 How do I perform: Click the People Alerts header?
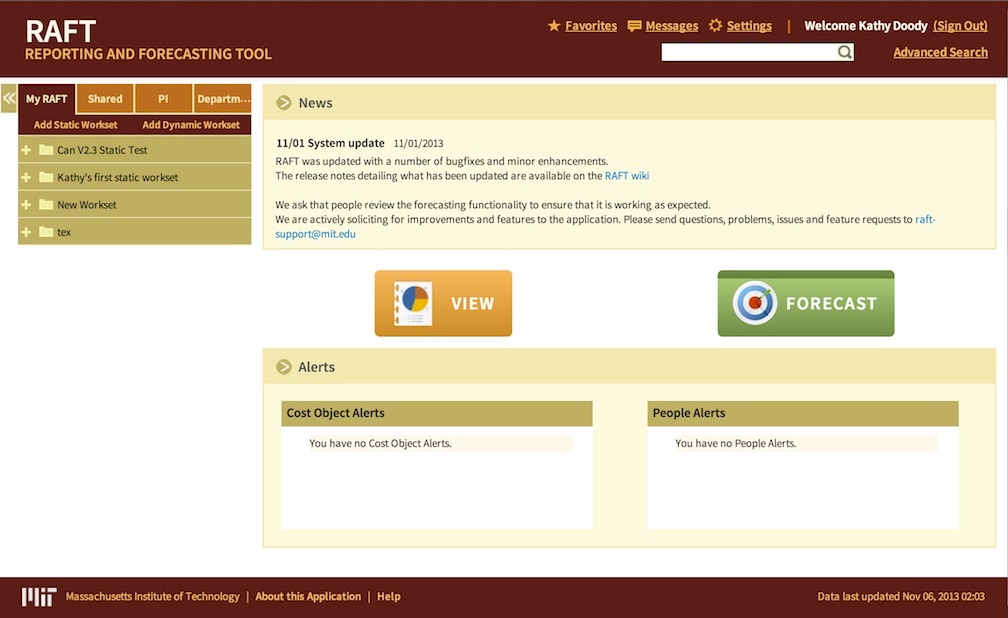[802, 414]
